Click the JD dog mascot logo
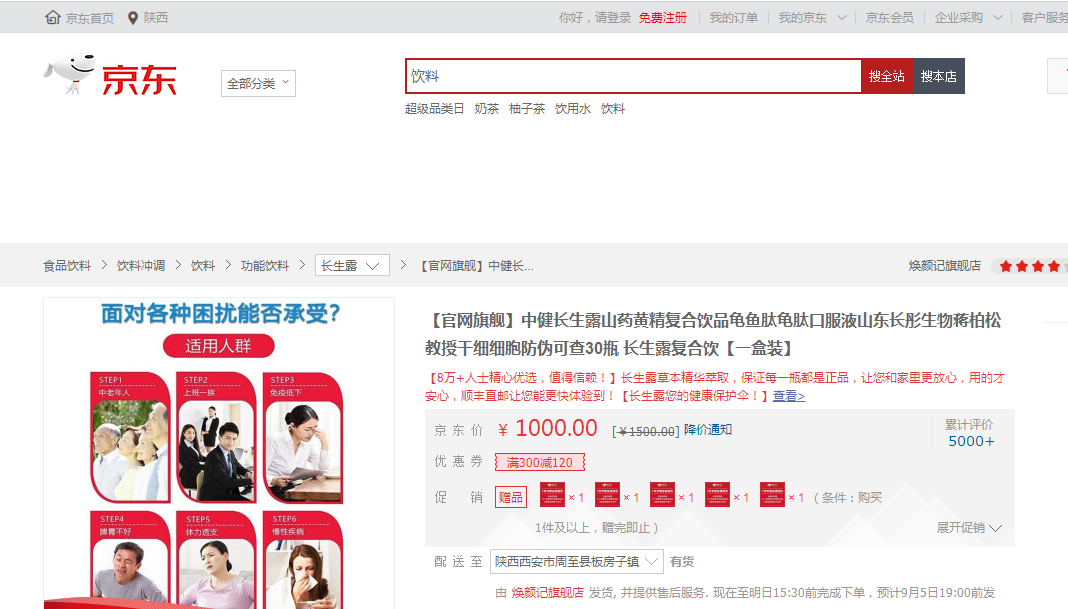 (x=69, y=74)
